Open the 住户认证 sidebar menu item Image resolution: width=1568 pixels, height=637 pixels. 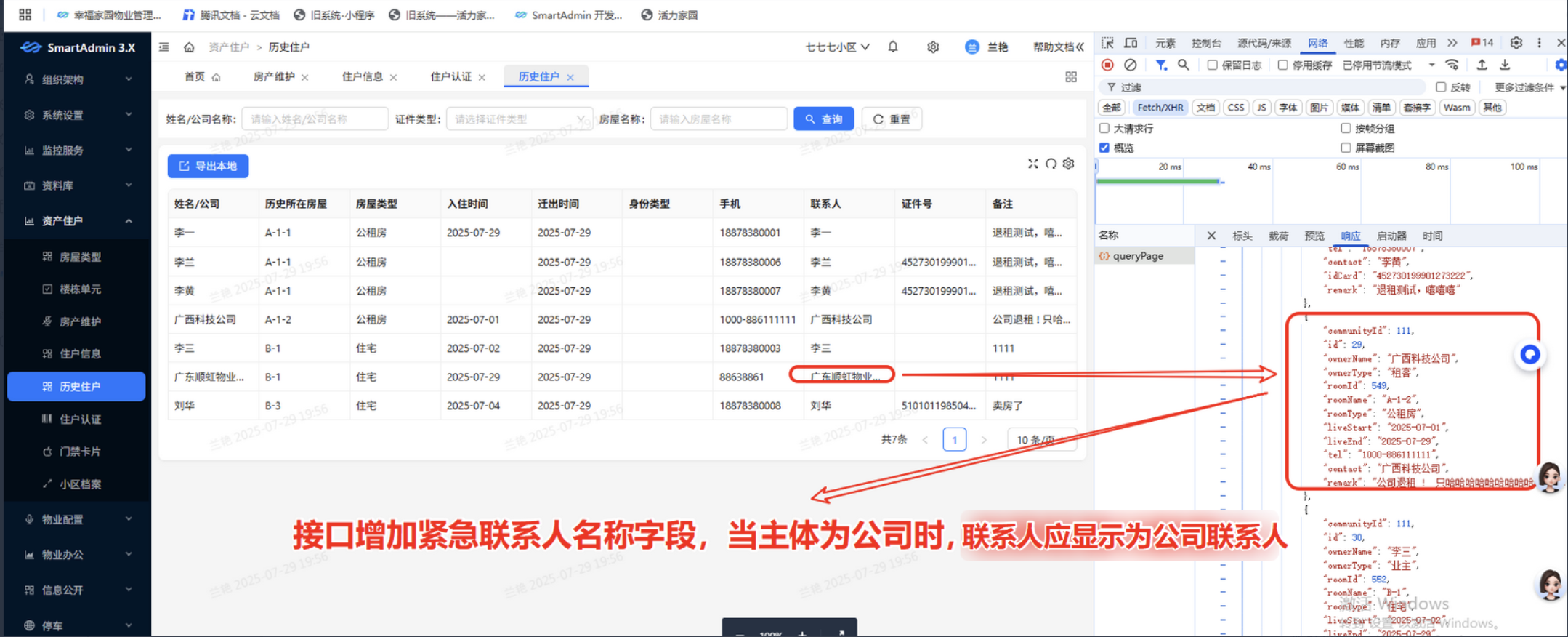point(80,419)
